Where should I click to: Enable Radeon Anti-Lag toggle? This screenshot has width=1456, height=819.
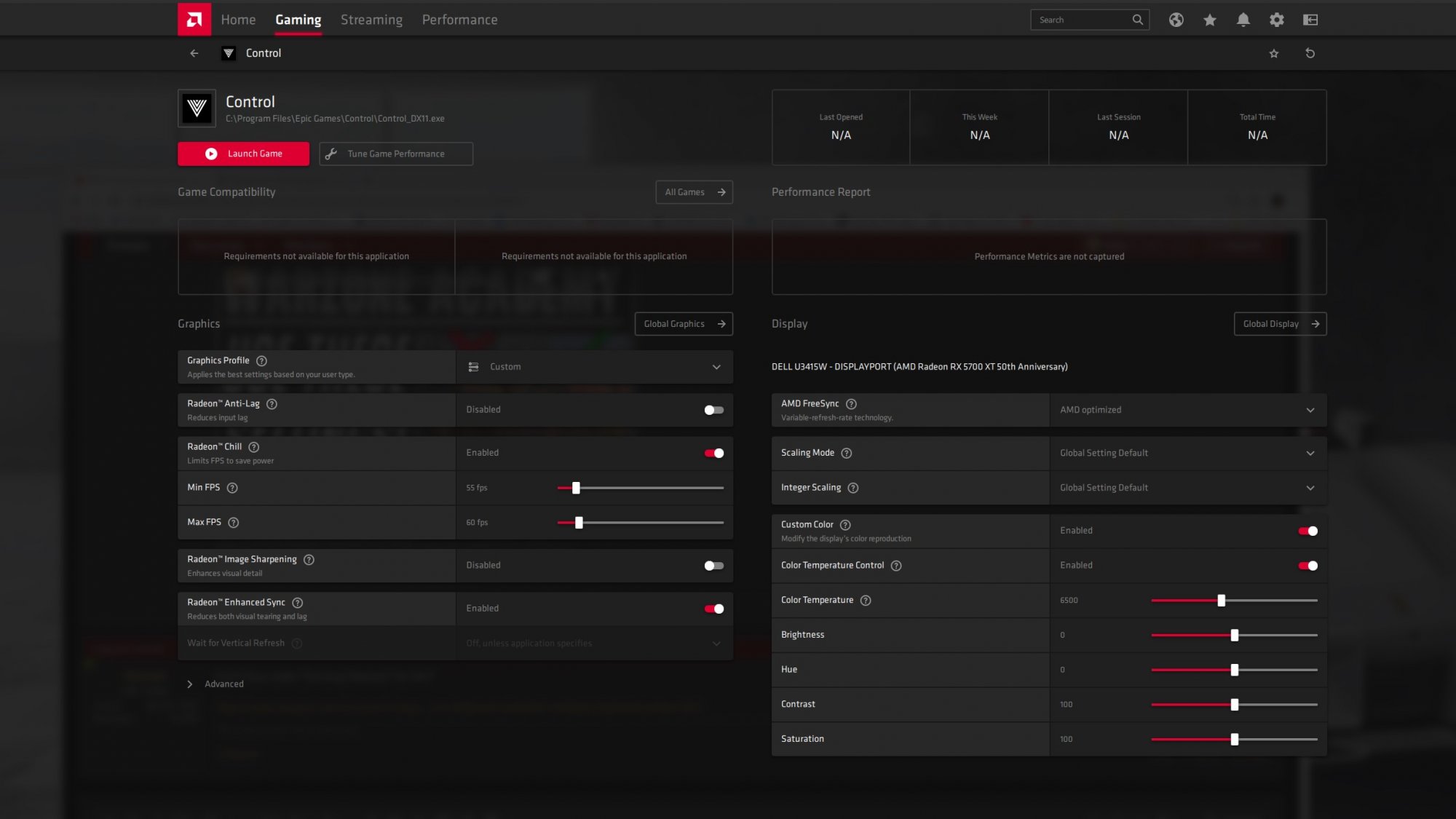[713, 410]
